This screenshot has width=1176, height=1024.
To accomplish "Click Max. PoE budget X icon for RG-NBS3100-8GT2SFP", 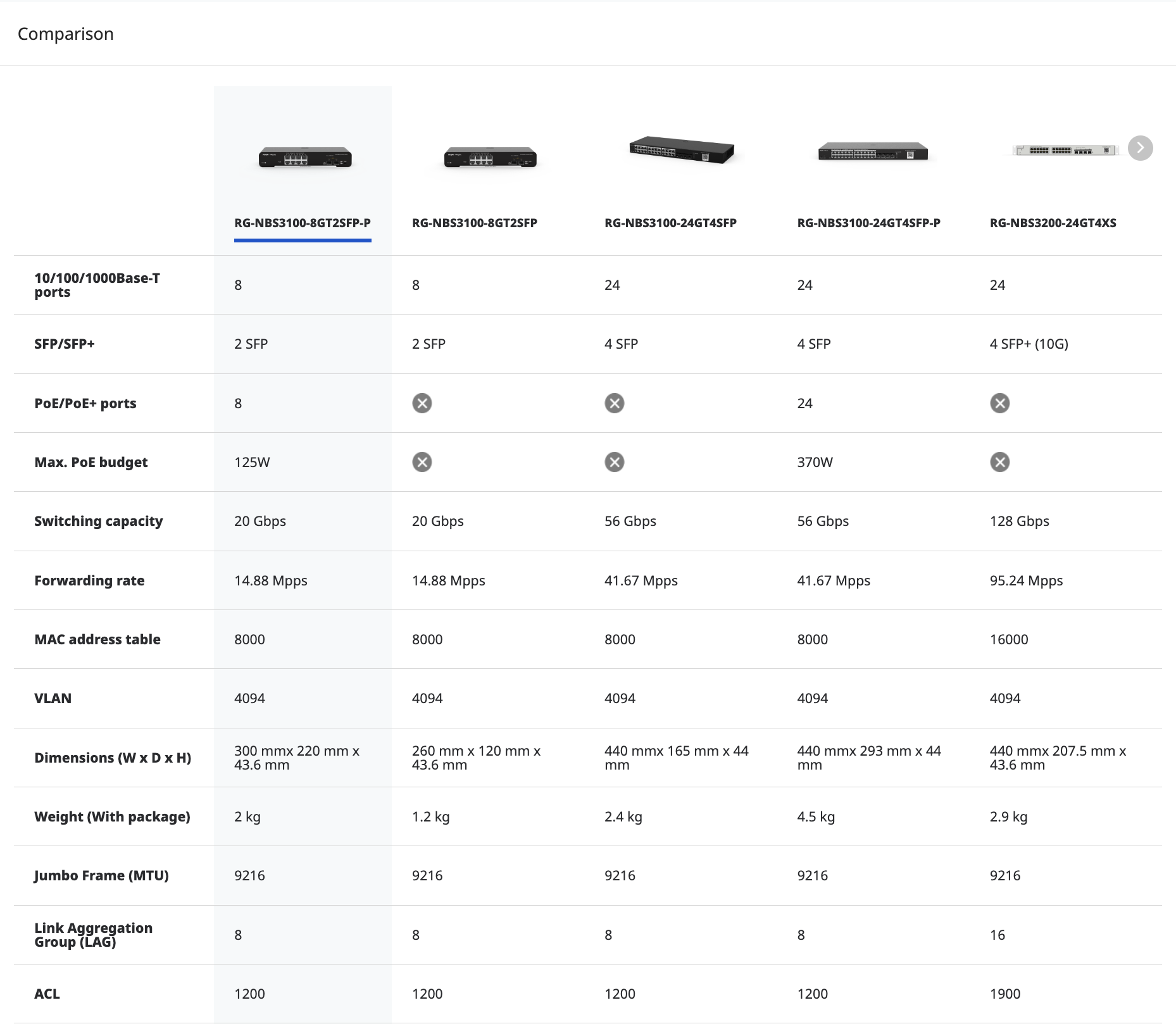I will coord(422,462).
